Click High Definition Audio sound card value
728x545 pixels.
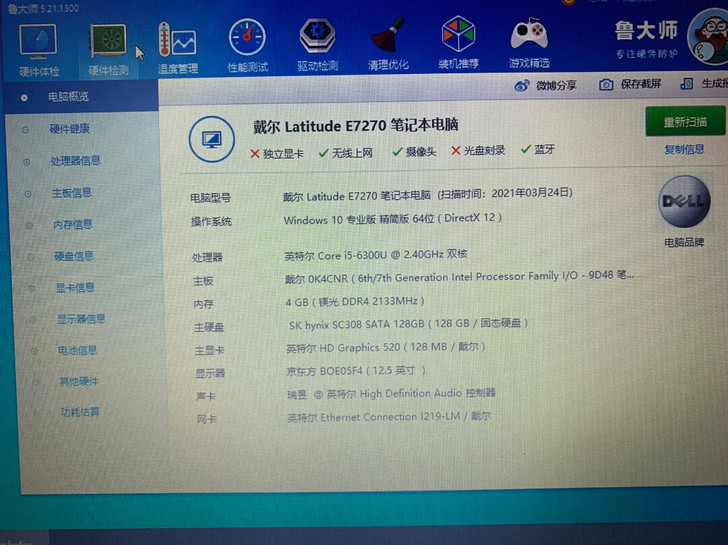[x=391, y=394]
